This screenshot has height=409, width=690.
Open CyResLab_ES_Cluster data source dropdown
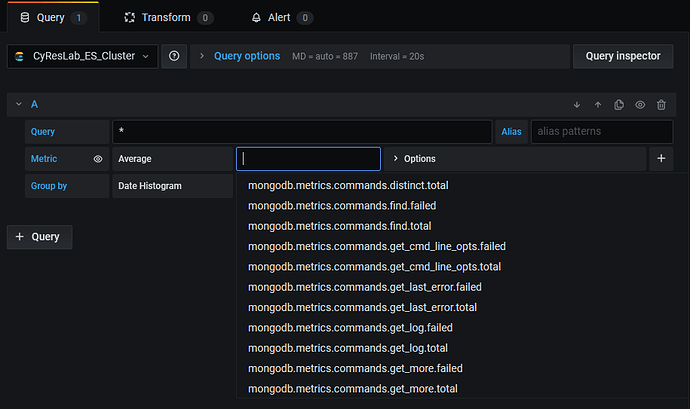tap(83, 56)
